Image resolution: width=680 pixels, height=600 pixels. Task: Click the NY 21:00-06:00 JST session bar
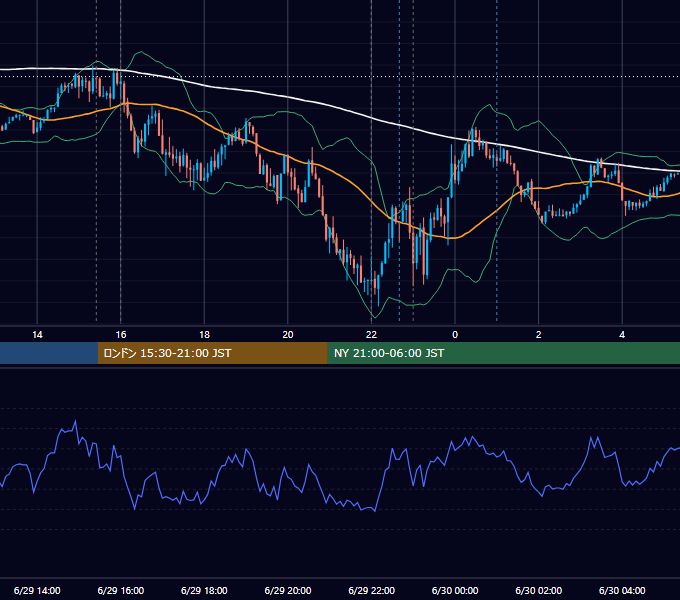click(x=503, y=353)
